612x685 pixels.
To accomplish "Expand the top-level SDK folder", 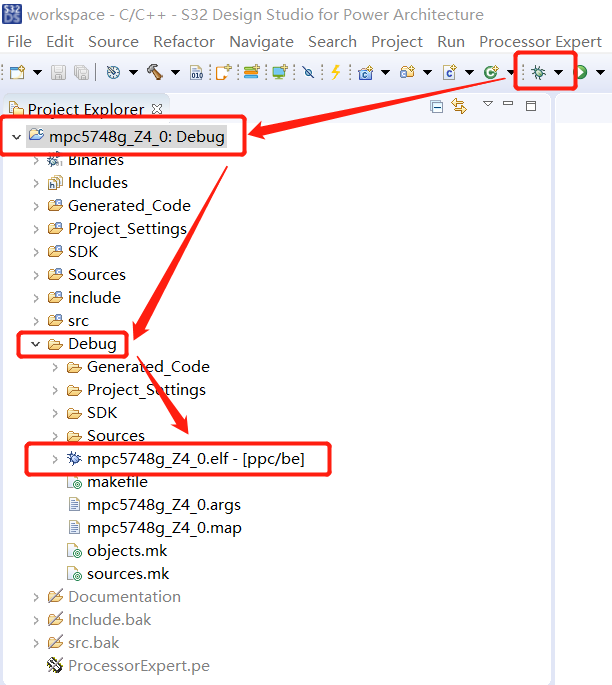I will 36,252.
